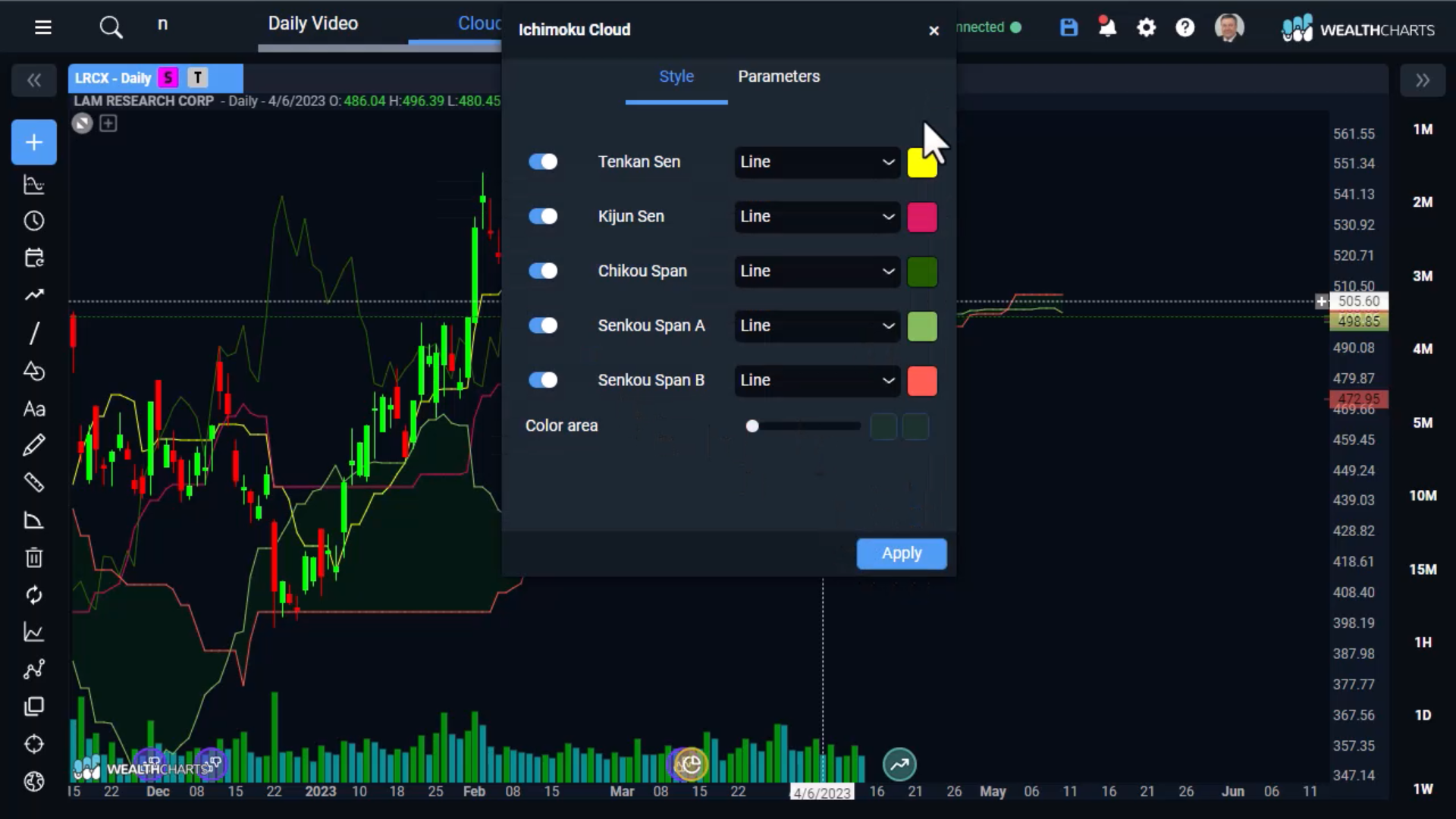This screenshot has width=1456, height=819.
Task: Click the globe icon in sidebar
Action: pos(34,781)
